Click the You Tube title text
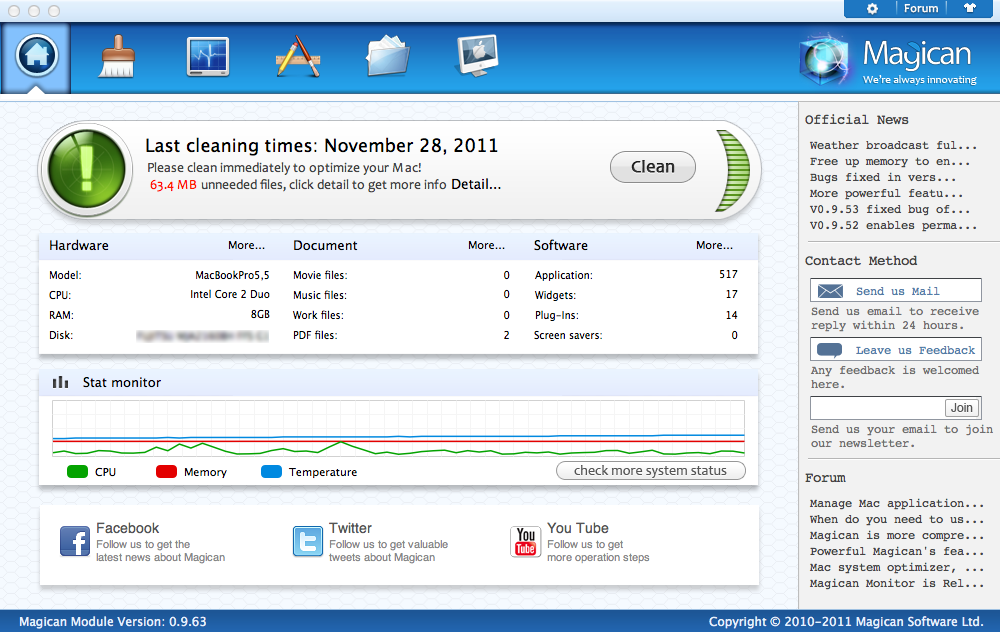 pos(578,528)
